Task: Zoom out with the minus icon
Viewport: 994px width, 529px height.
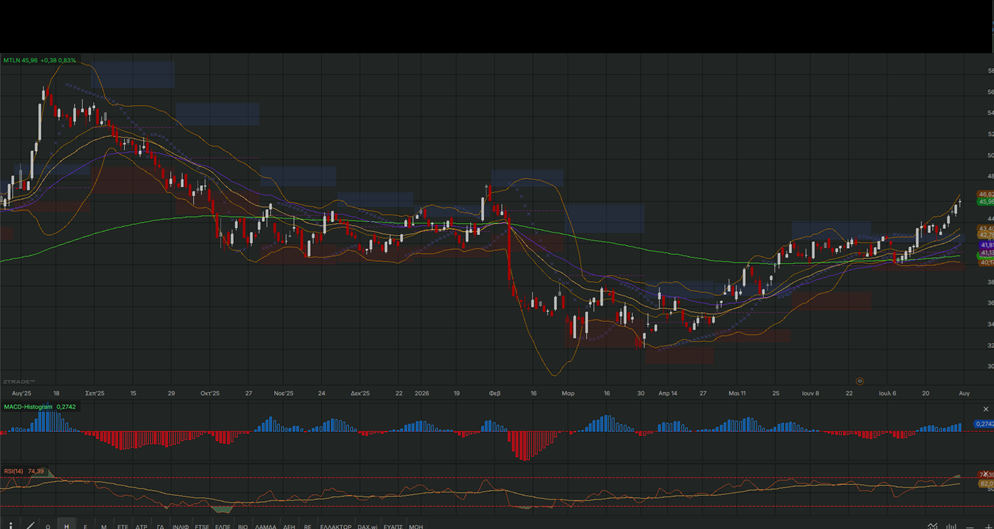Action: tap(970, 526)
